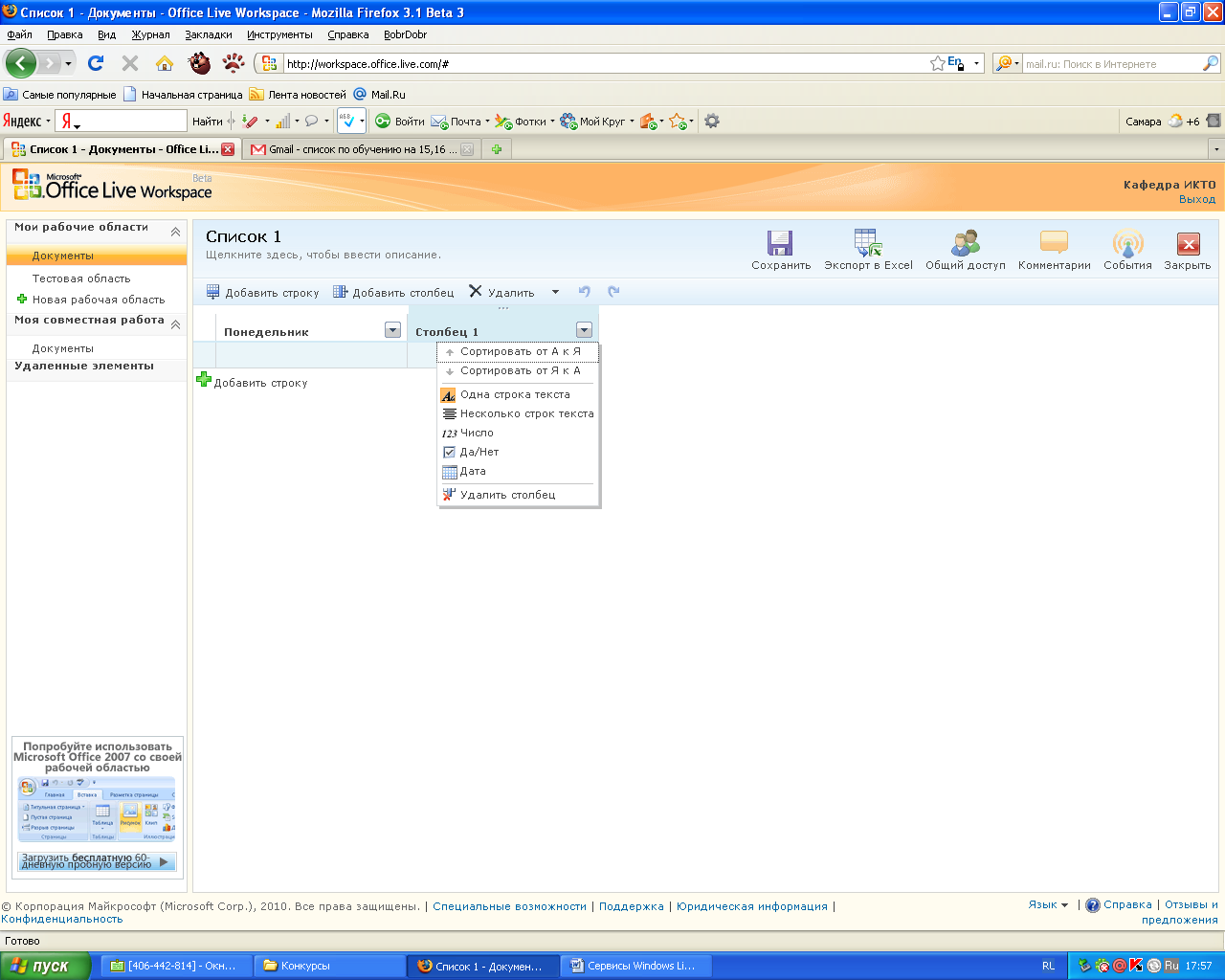Click the Firefox stop button

130,63
